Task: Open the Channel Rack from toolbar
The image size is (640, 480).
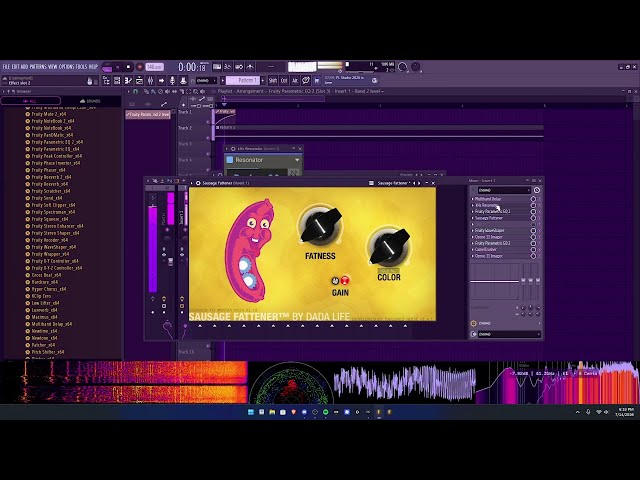Action: [117, 80]
